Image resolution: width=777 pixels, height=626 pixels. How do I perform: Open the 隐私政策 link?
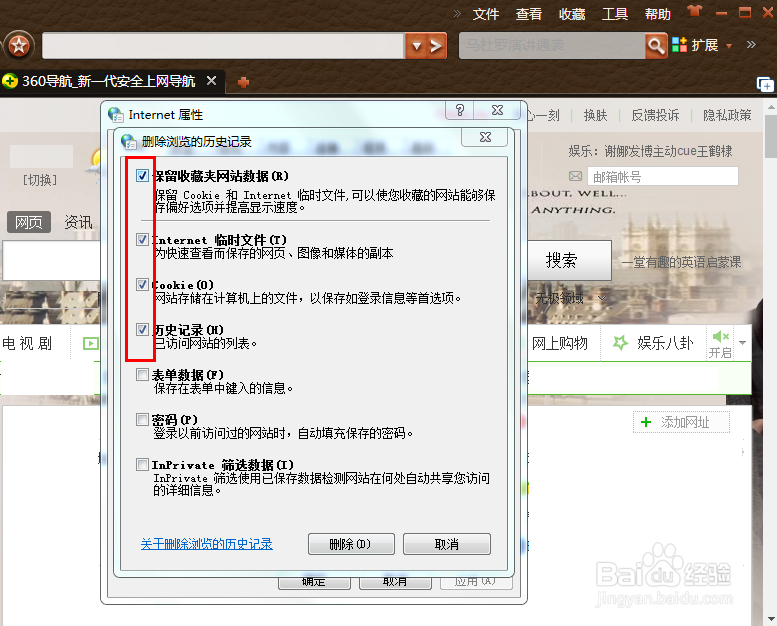pyautogui.click(x=727, y=115)
